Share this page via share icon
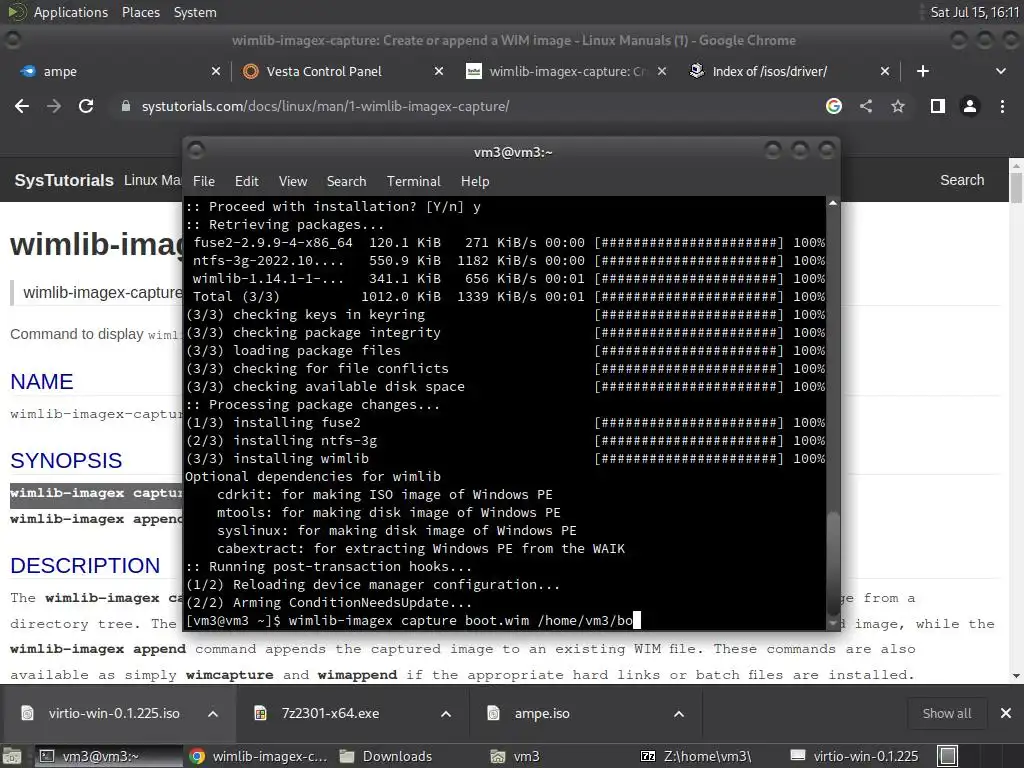The width and height of the screenshot is (1024, 768). coord(866,106)
